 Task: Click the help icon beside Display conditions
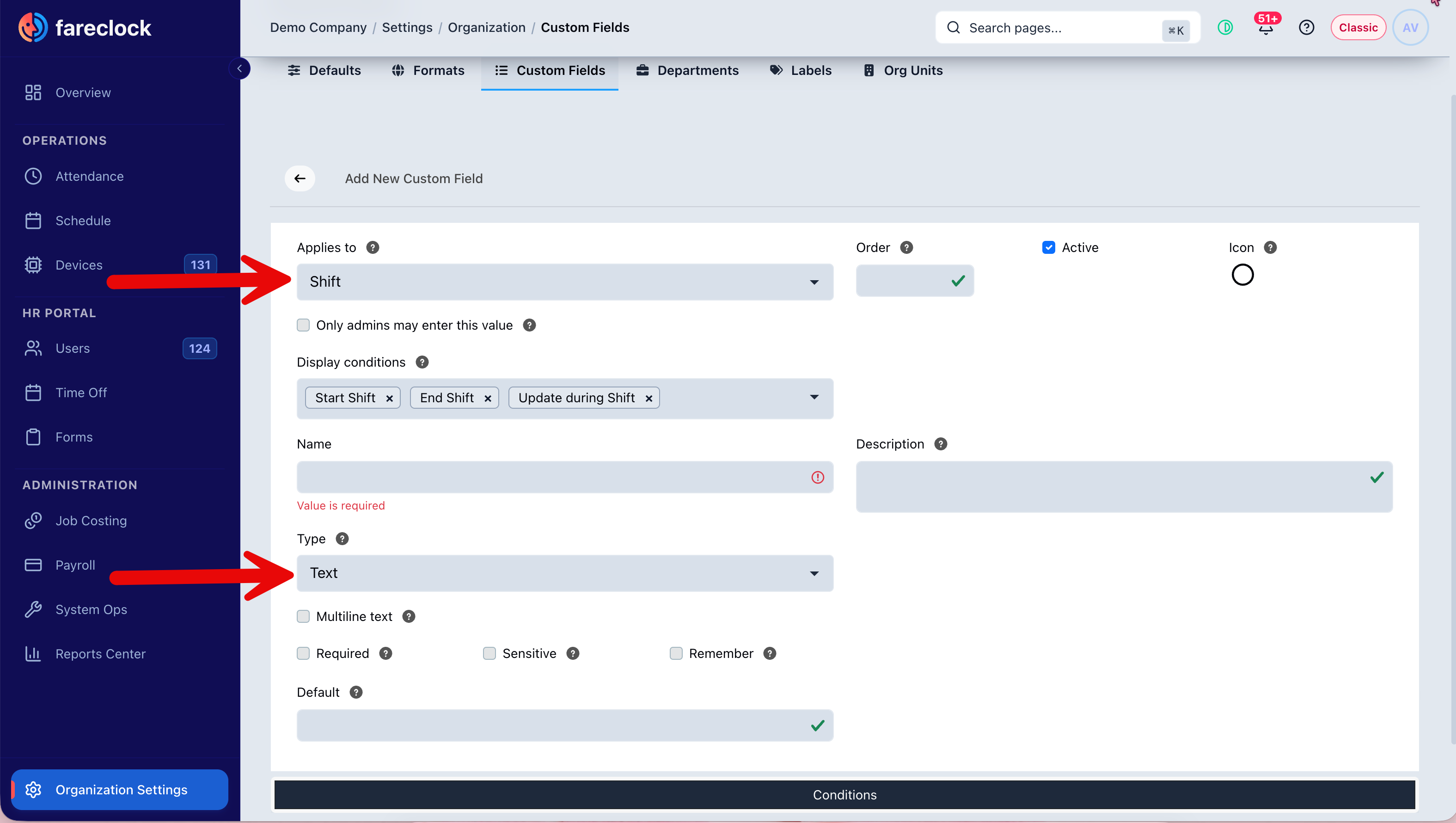coord(422,362)
